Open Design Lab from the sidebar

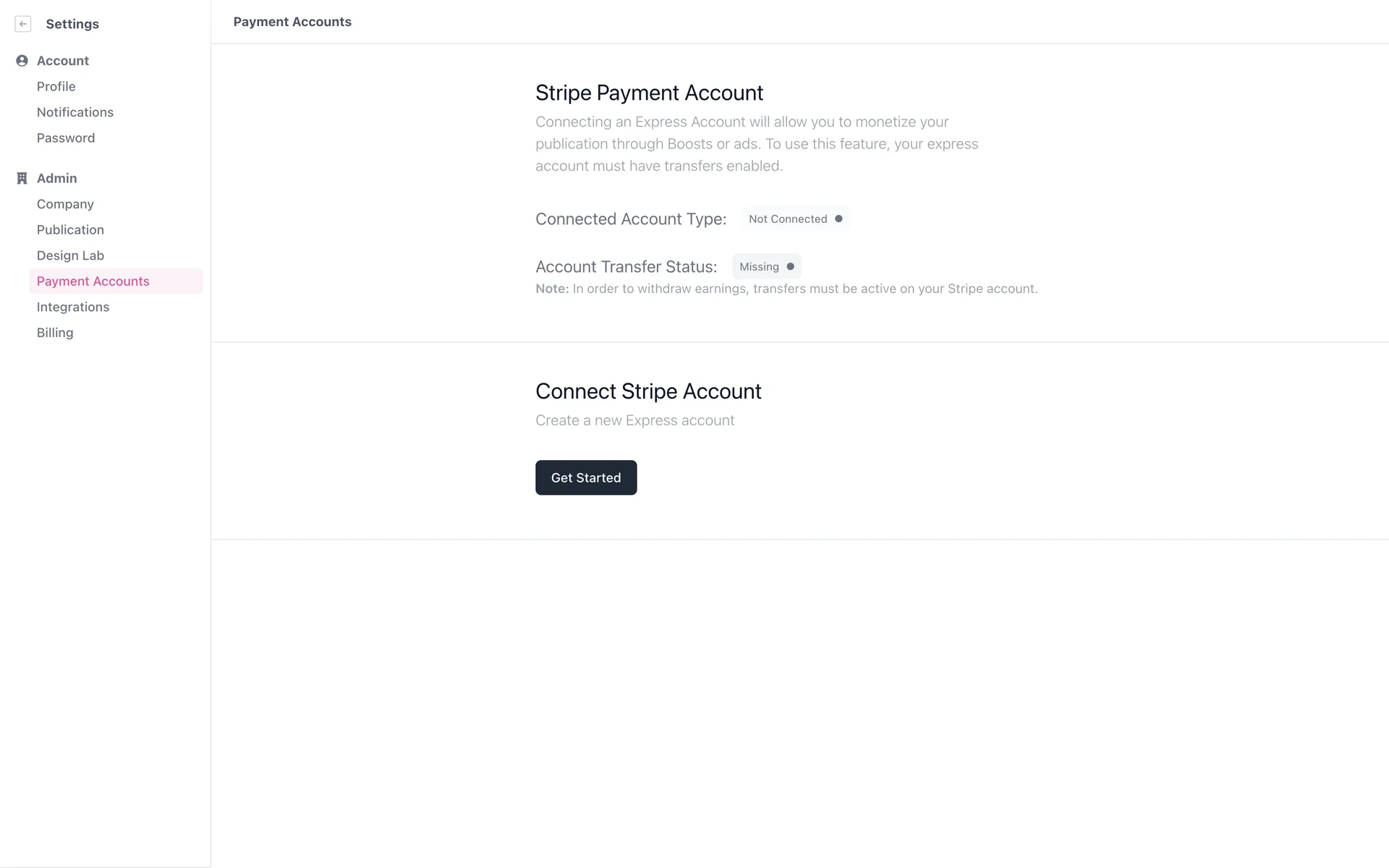coord(70,255)
